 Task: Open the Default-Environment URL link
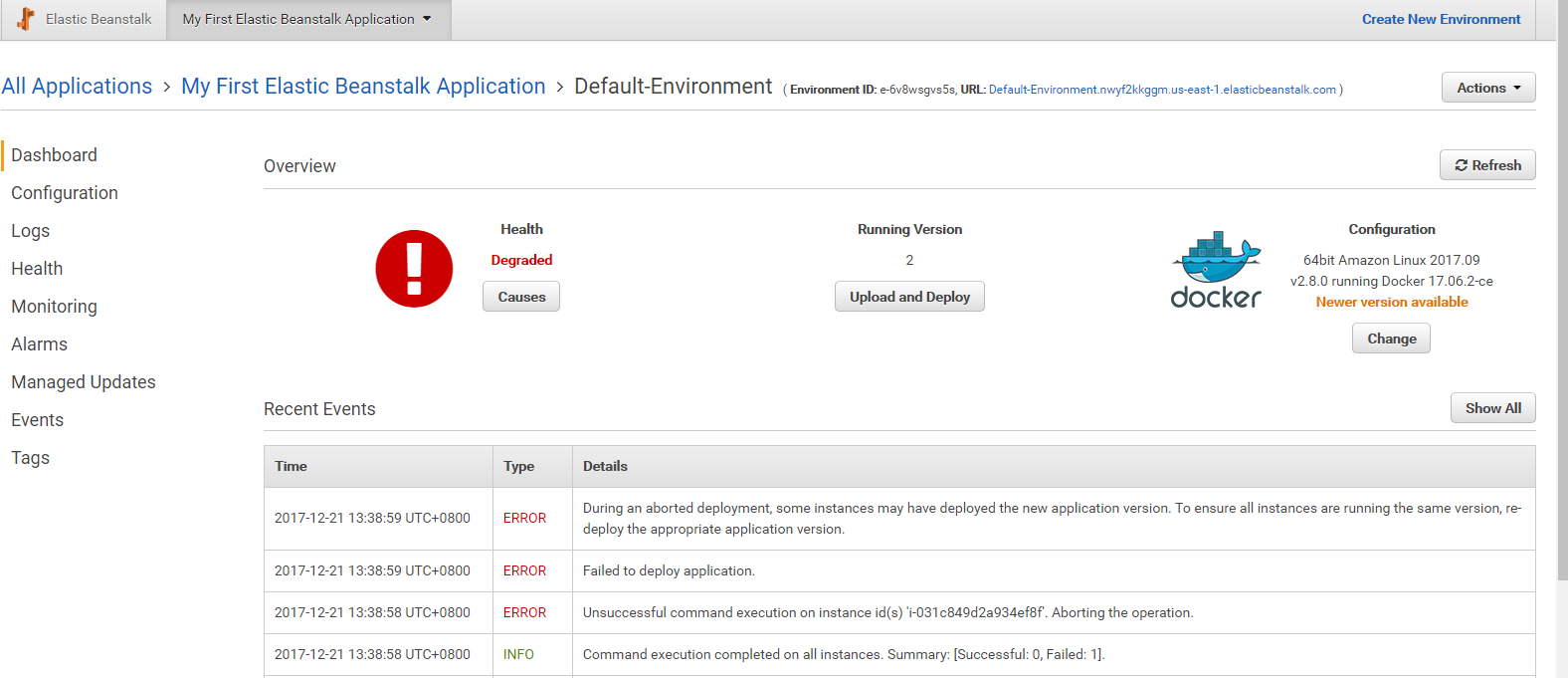pyautogui.click(x=1162, y=90)
